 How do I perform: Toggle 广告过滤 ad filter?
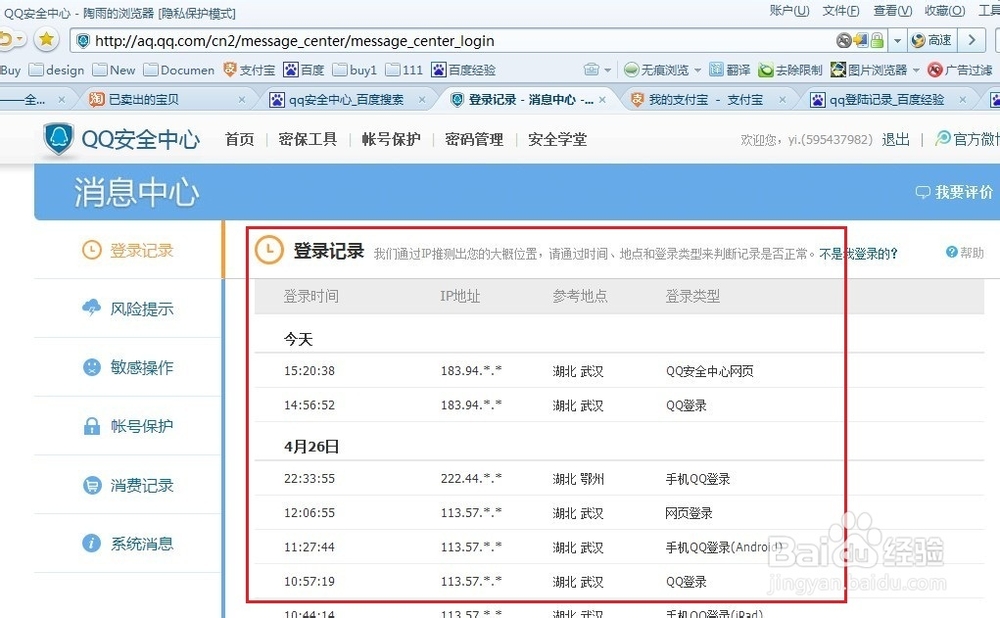(960, 70)
